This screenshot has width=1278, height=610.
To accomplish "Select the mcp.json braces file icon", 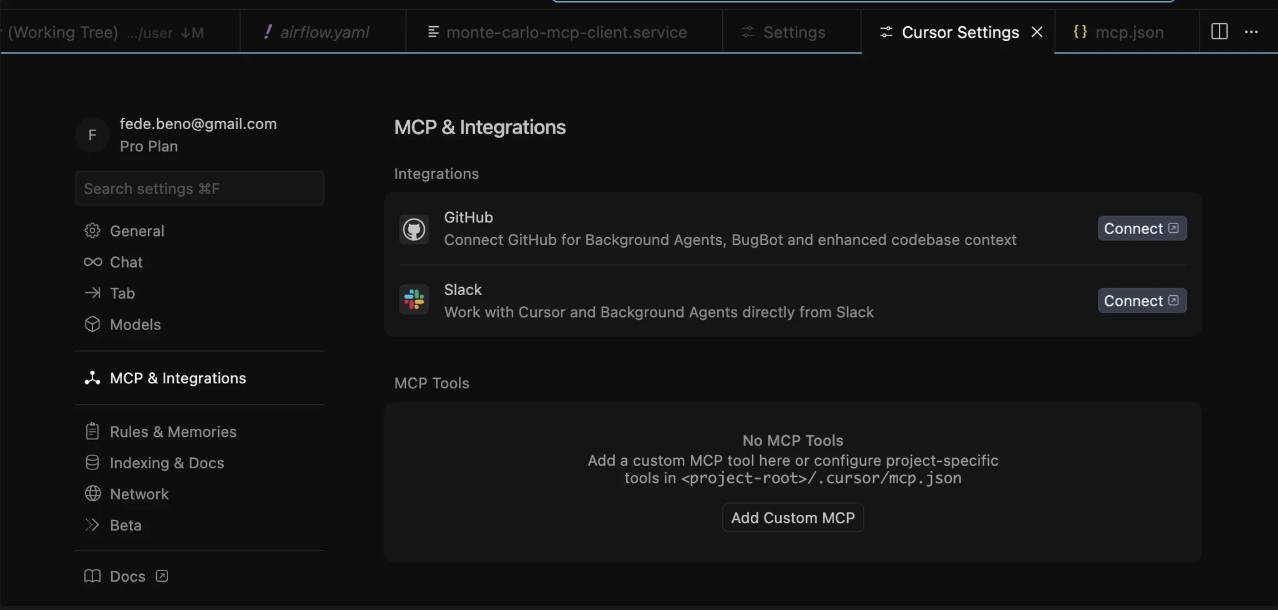I will pos(1080,32).
